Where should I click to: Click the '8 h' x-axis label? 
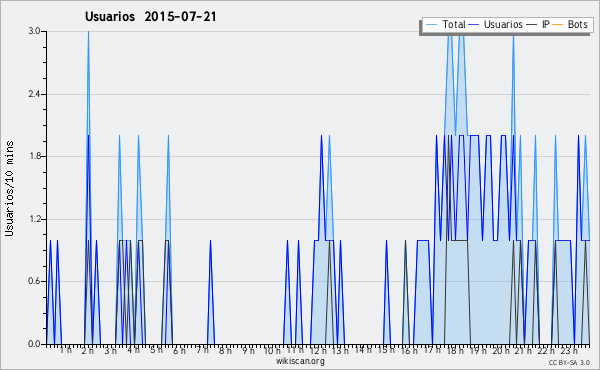(225, 351)
